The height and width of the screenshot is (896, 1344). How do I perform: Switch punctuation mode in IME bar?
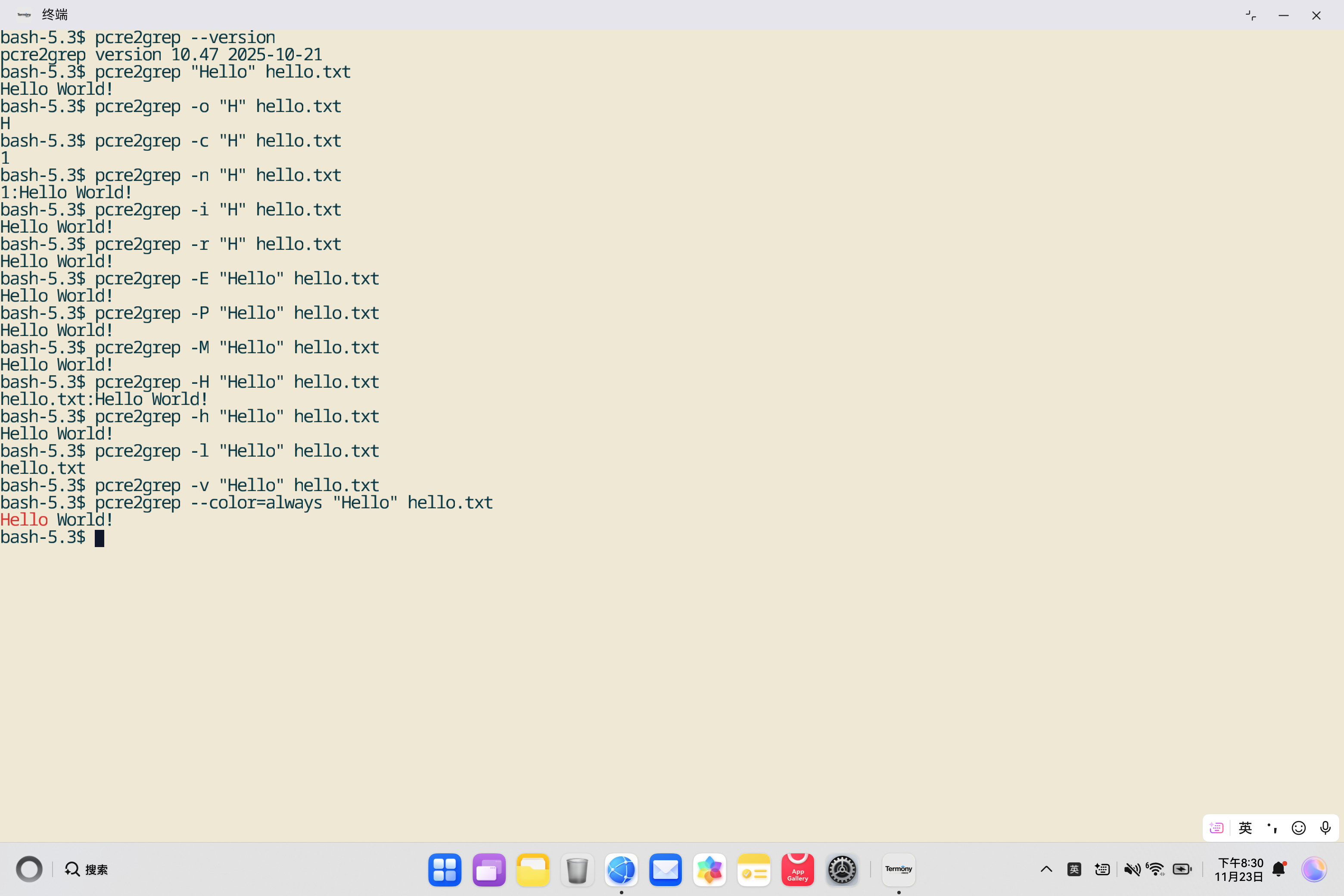(x=1272, y=828)
